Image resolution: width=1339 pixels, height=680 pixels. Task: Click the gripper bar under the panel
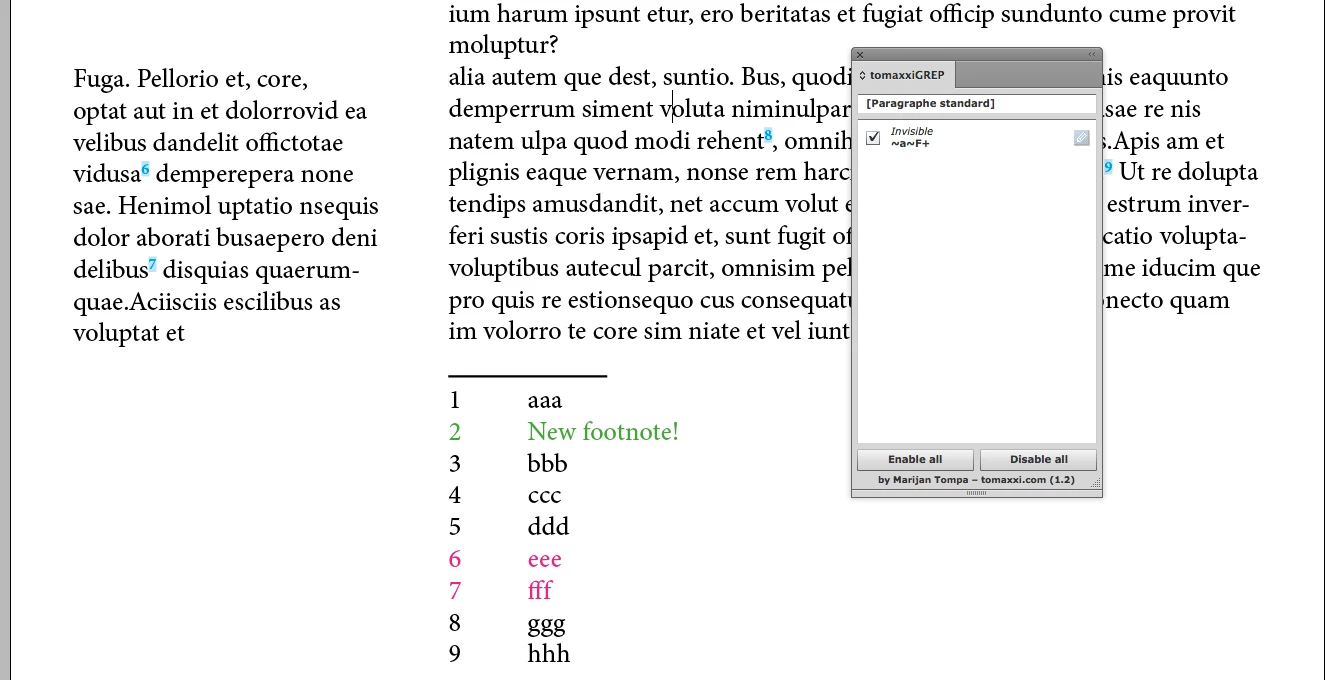[977, 493]
